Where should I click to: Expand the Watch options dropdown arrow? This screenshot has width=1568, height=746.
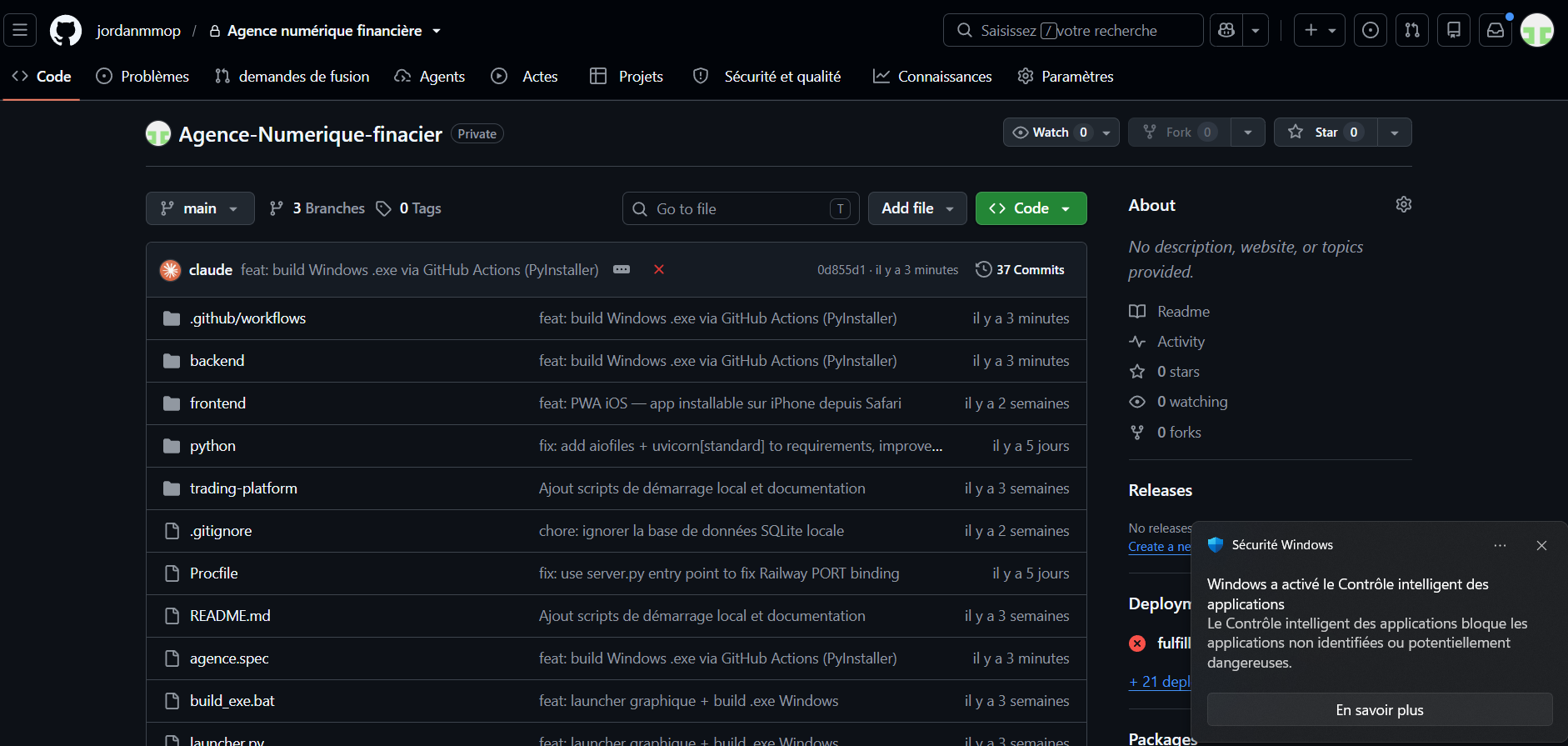click(1106, 133)
